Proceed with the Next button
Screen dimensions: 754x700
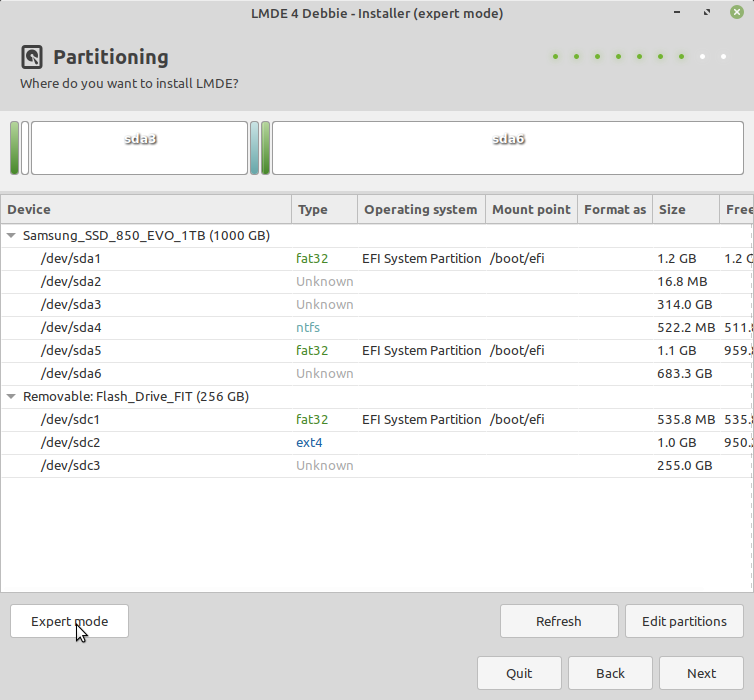point(701,673)
